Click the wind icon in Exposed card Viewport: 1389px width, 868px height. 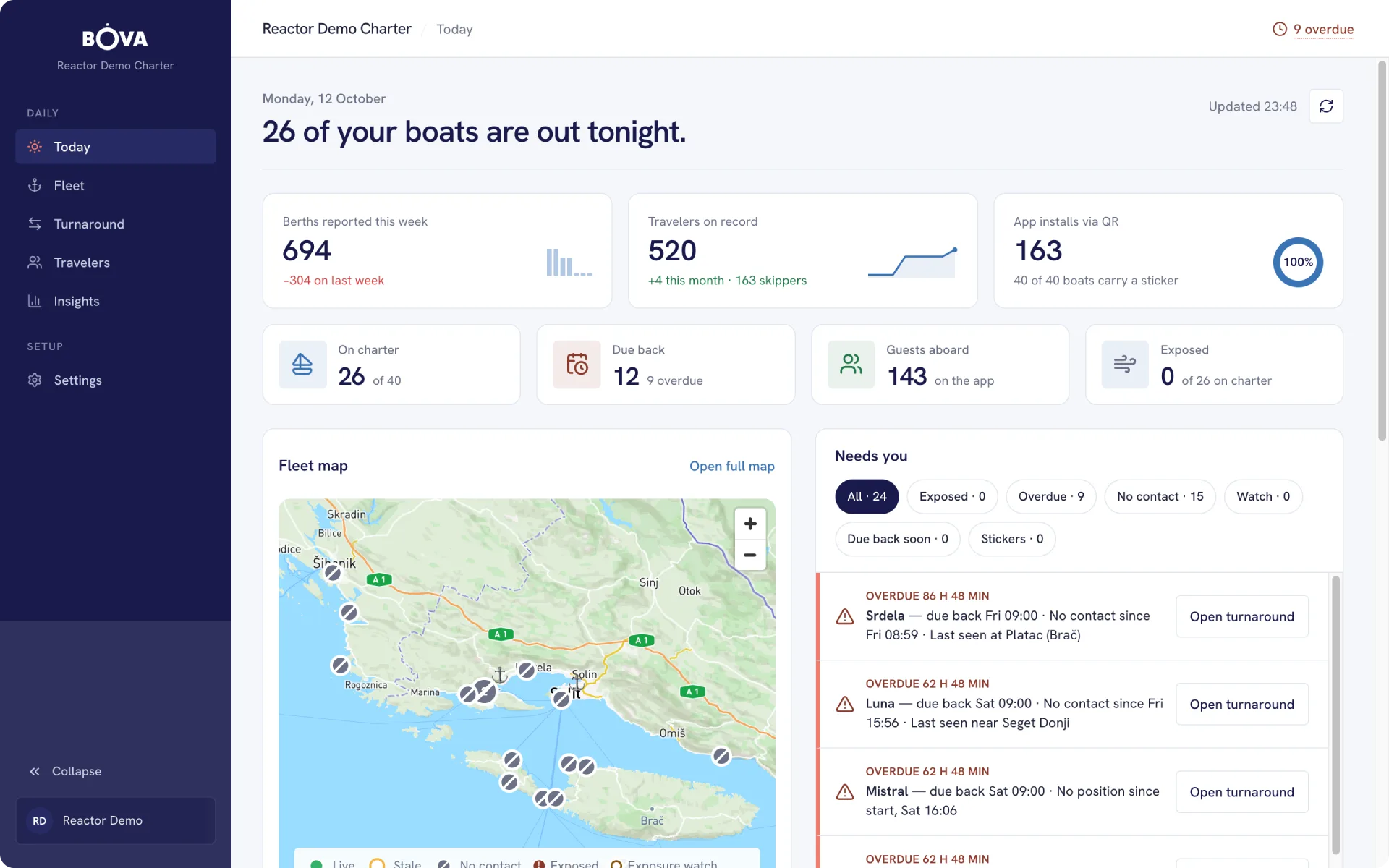[x=1125, y=365]
